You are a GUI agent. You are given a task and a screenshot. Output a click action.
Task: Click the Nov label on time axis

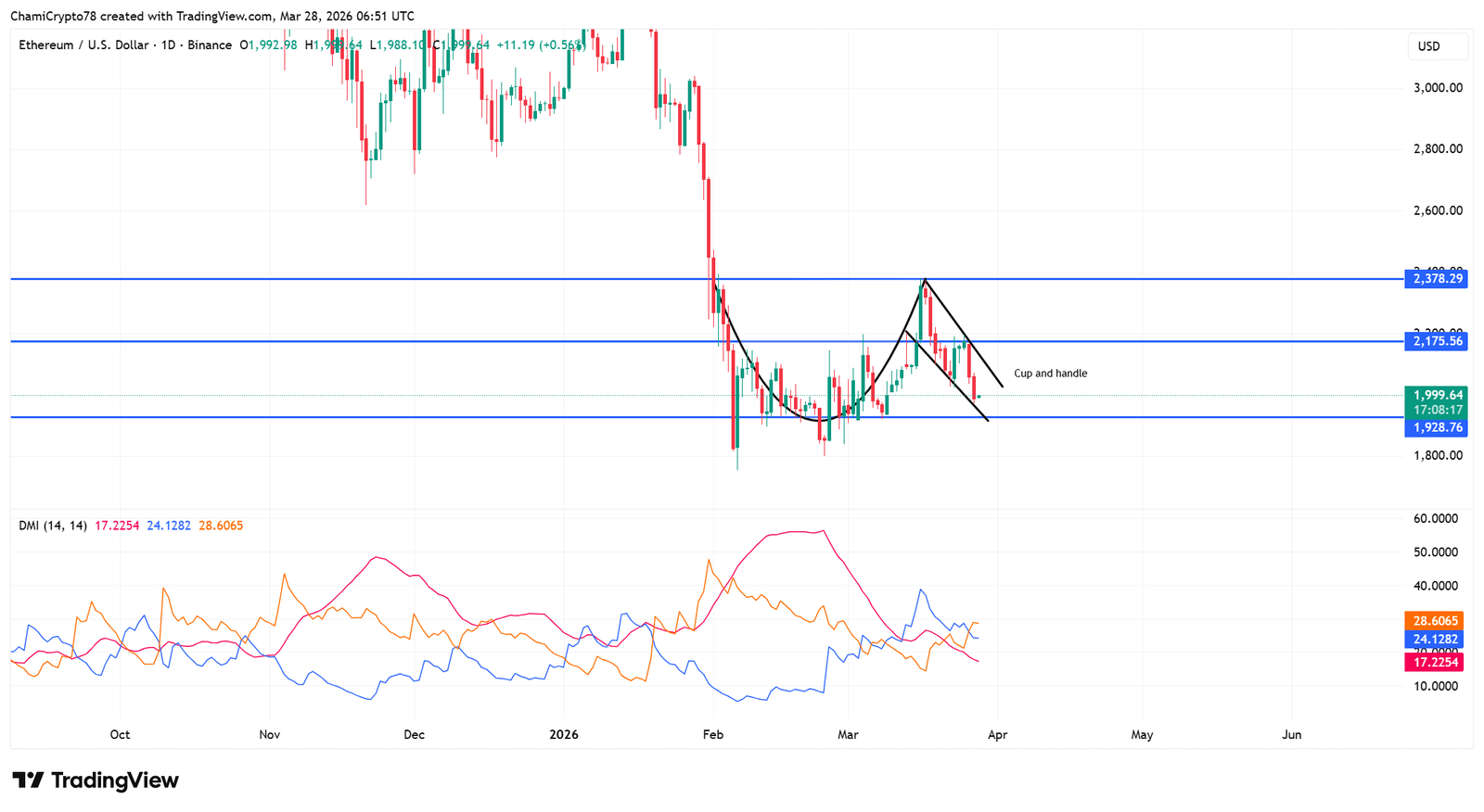click(x=269, y=735)
